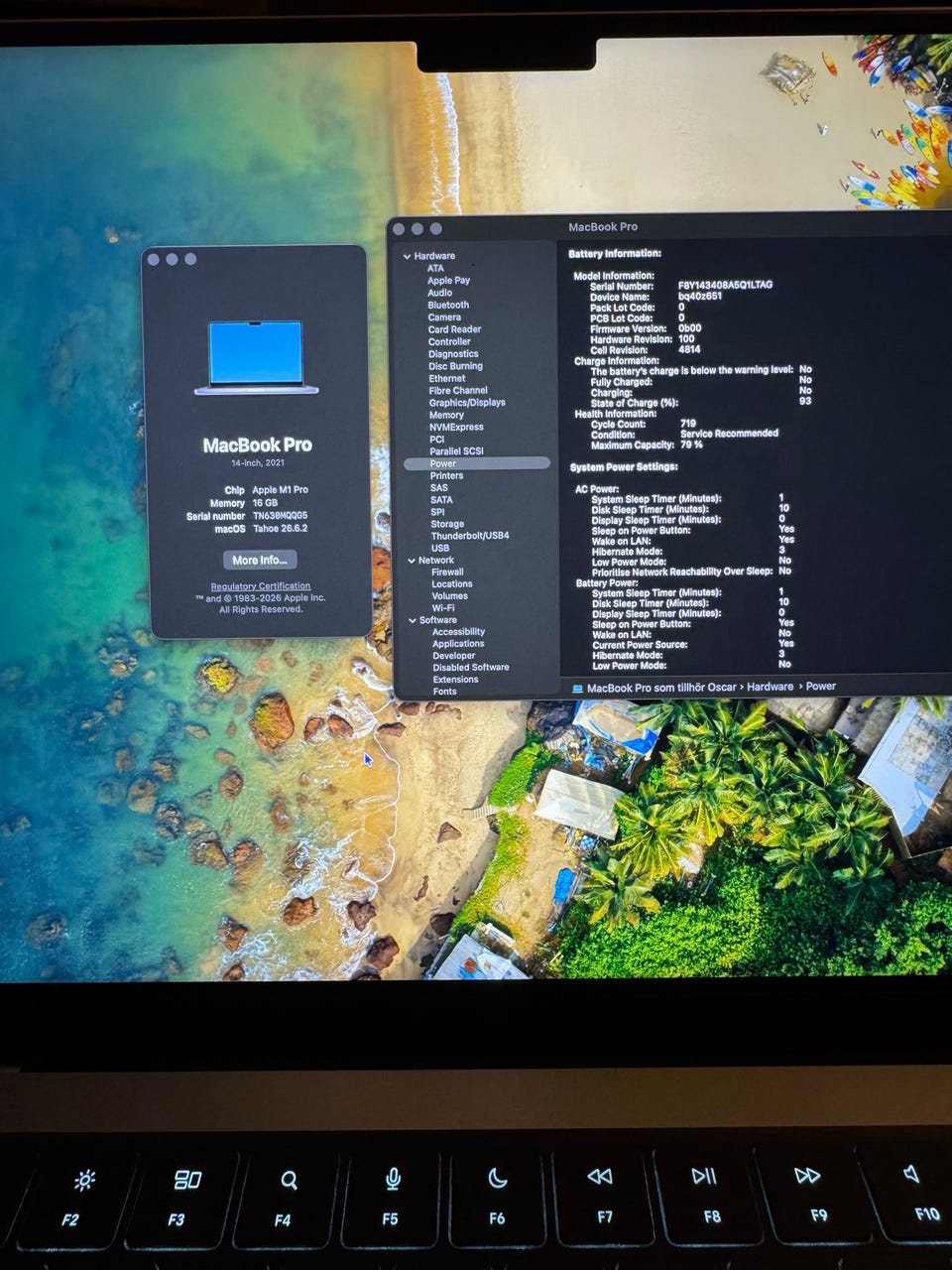This screenshot has width=952, height=1270.
Task: Select Fonts under Software
Action: (444, 692)
